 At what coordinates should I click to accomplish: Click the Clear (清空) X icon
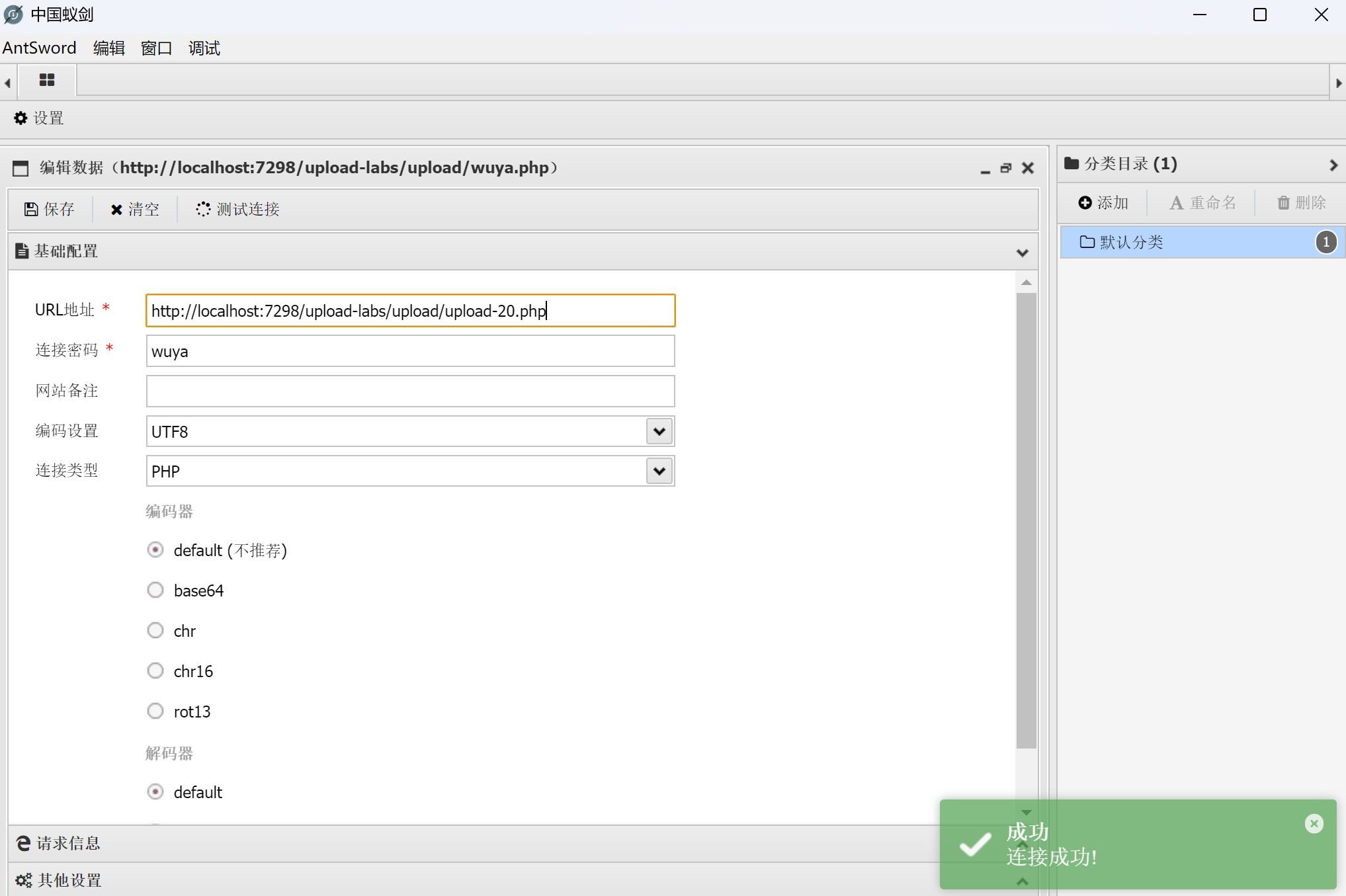pyautogui.click(x=116, y=210)
